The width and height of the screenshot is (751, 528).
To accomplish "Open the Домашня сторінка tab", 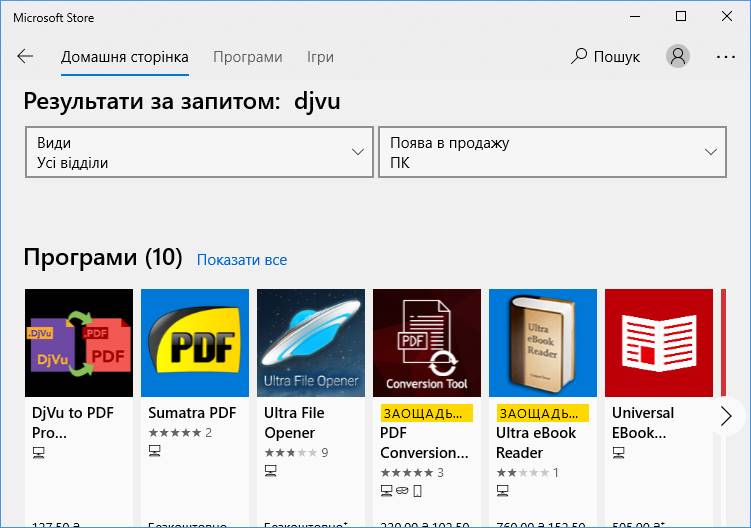I will pos(125,57).
